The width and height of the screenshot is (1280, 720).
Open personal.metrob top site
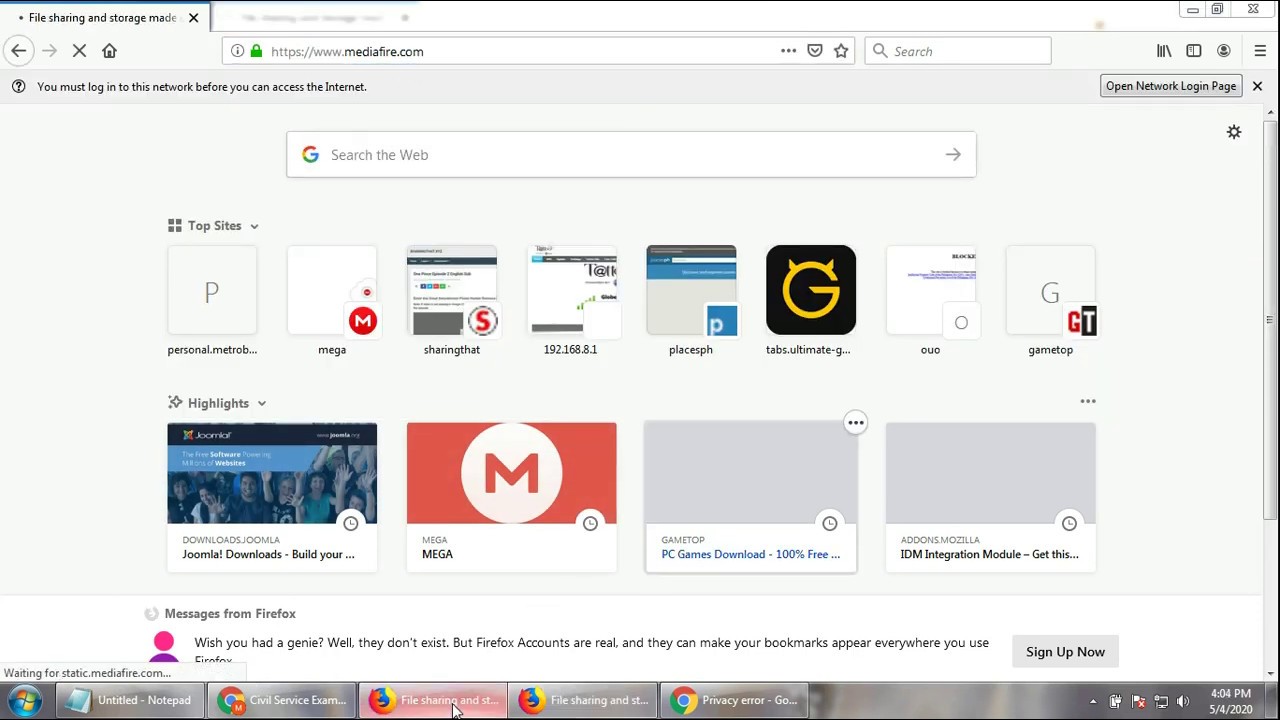pos(212,301)
